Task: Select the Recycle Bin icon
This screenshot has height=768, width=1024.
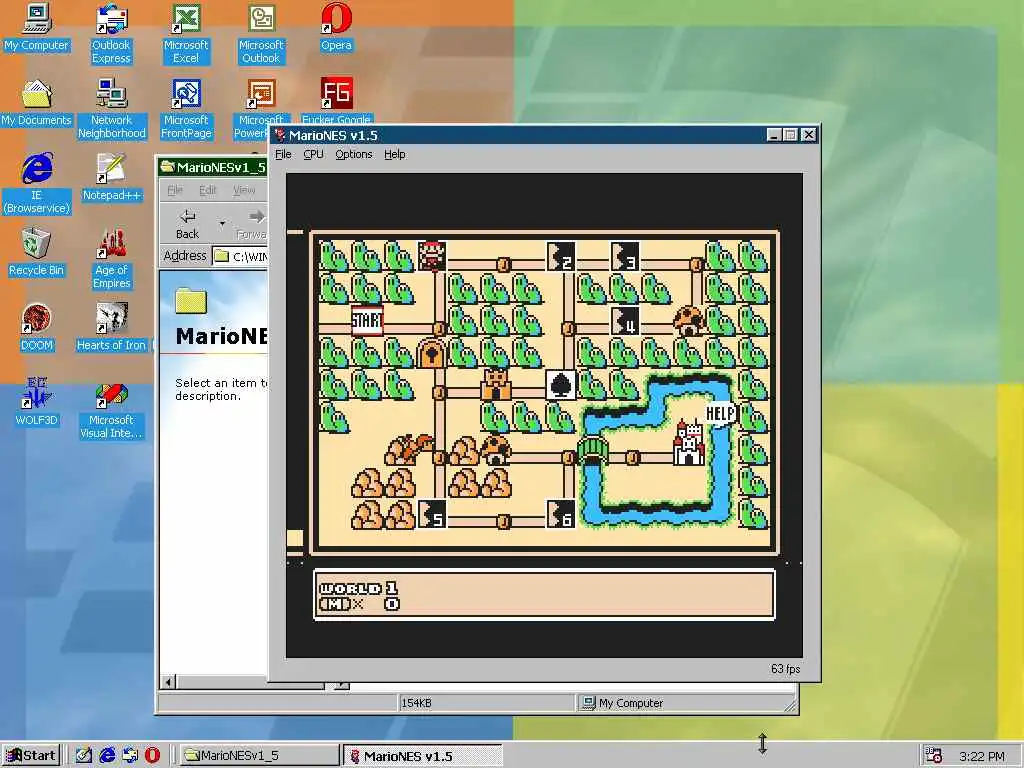Action: [x=37, y=253]
